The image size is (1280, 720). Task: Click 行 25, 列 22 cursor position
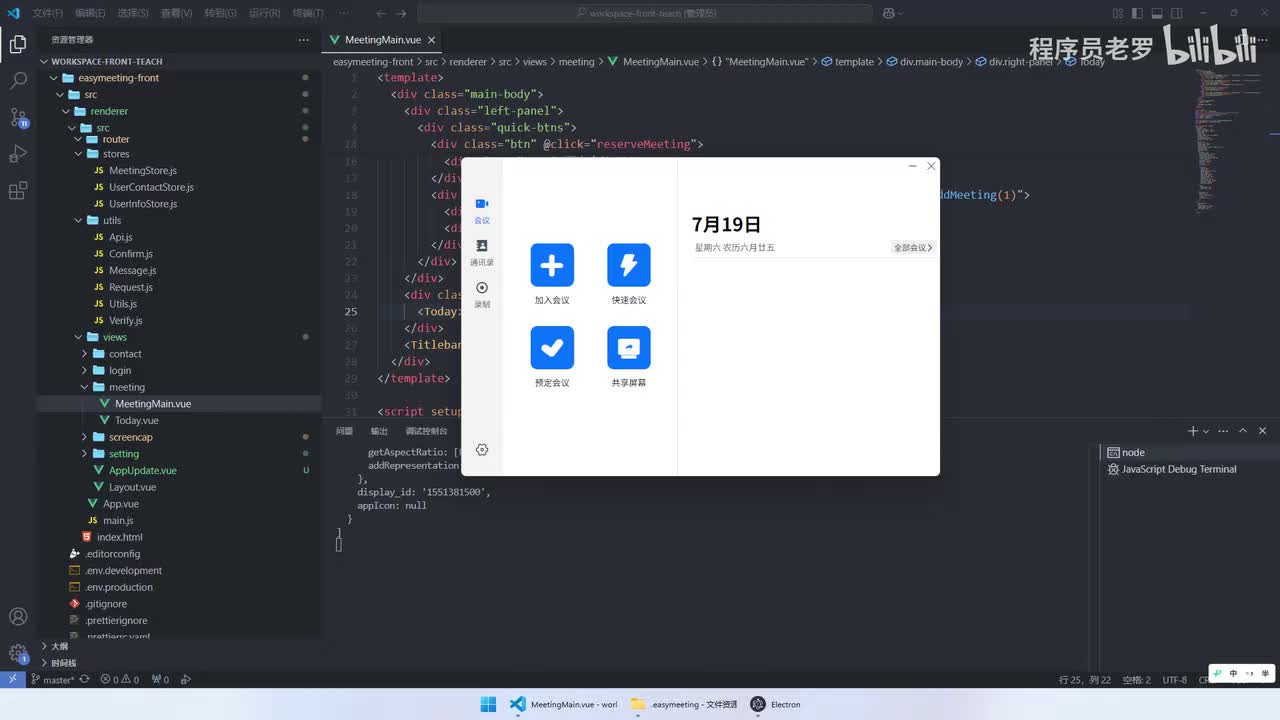tap(1085, 680)
